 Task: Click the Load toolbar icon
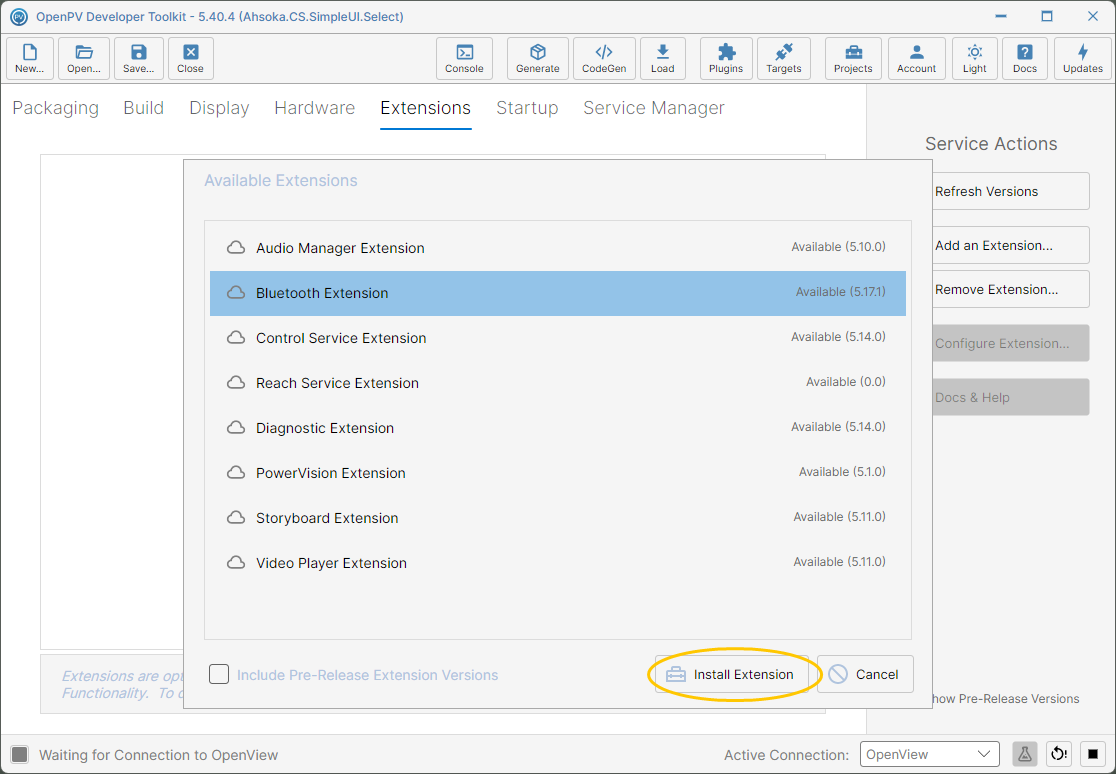click(663, 58)
